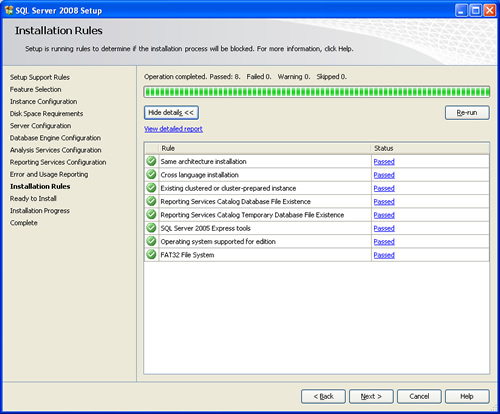Click check icon beside Reporting Services Catalog Database File Existence
This screenshot has height=414, width=500.
coord(151,201)
